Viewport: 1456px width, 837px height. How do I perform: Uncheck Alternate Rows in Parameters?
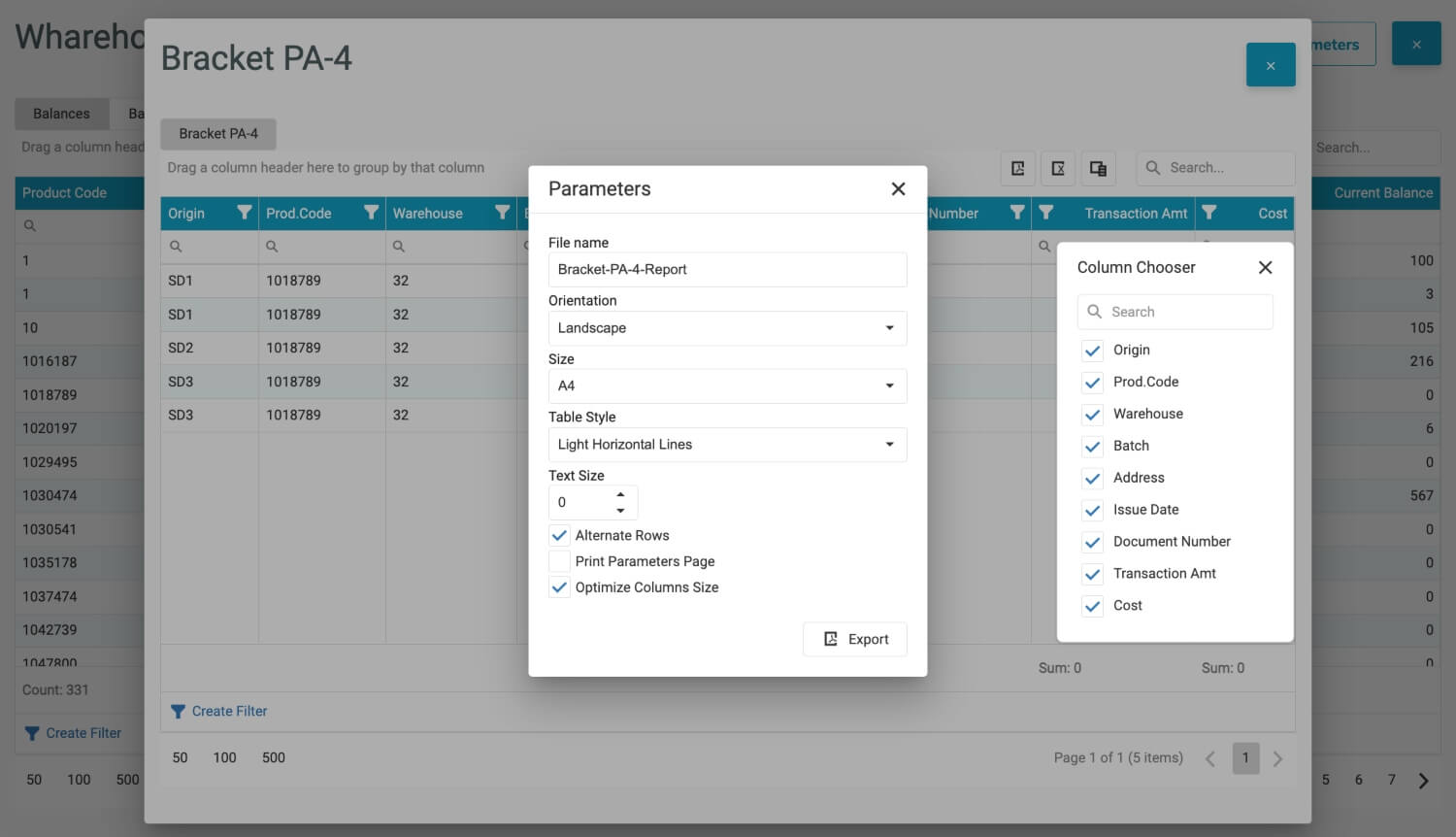559,535
